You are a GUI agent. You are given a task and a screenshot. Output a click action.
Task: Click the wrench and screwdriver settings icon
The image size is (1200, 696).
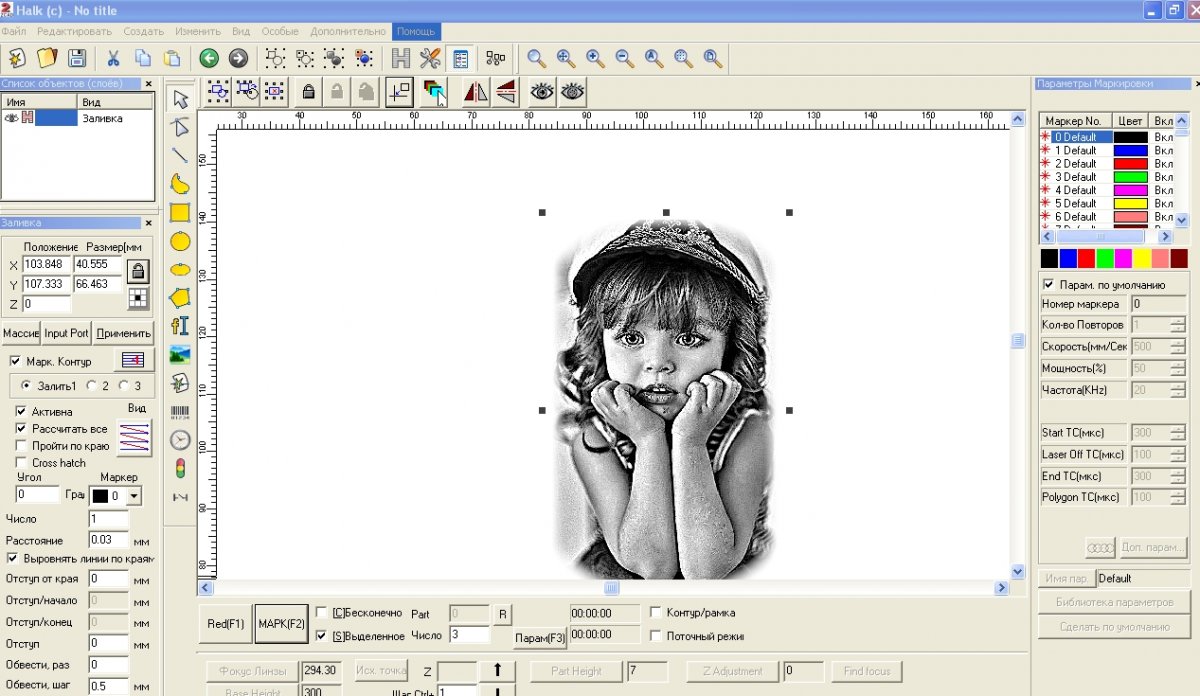pos(430,58)
